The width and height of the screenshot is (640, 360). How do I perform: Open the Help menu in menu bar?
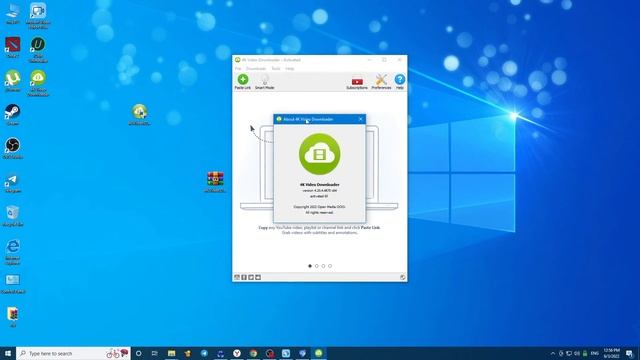coord(290,69)
